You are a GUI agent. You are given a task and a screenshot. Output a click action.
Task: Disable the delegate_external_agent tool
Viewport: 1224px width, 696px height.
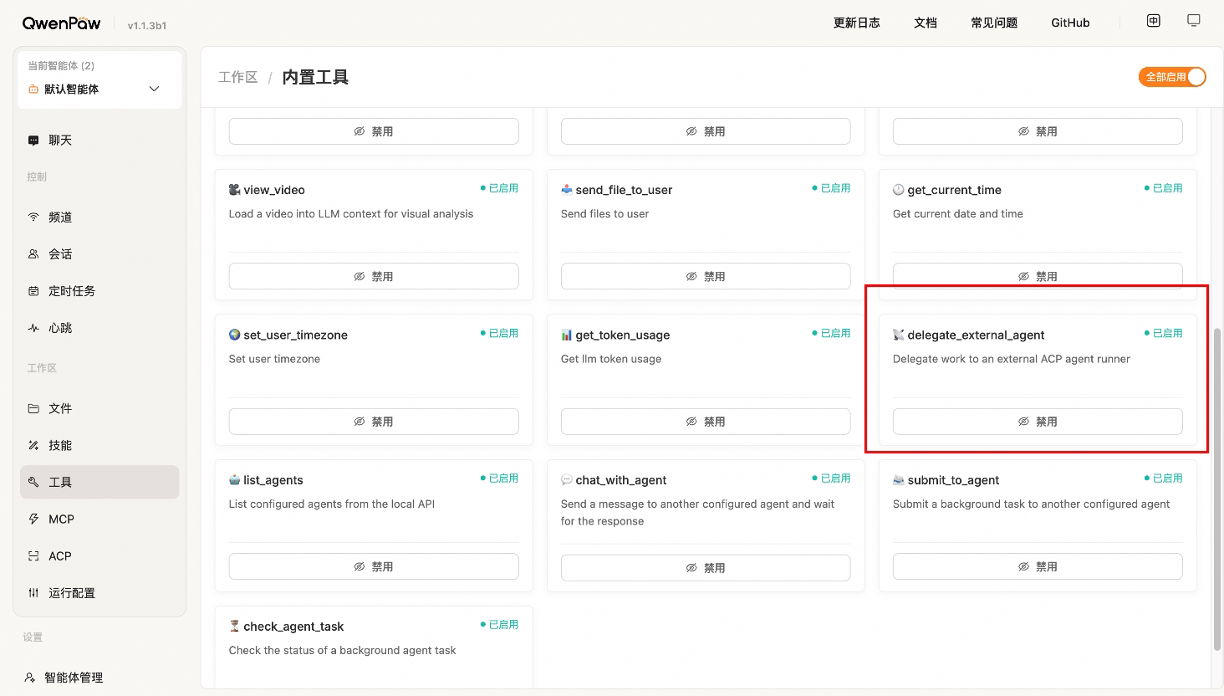[x=1038, y=421]
